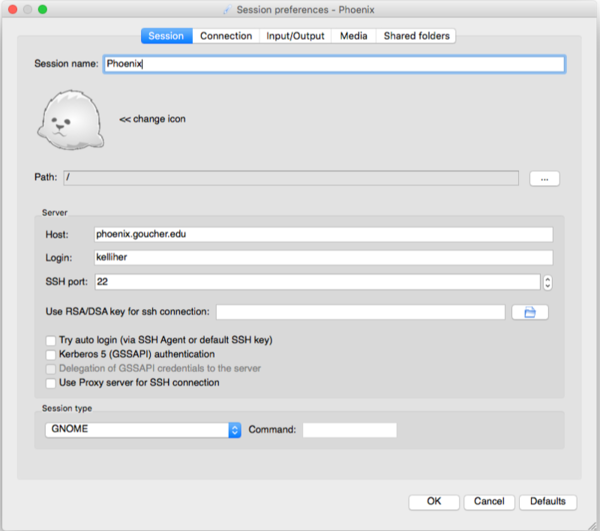Focus the Host input field
Screen dimensions: 600x531
[322, 234]
